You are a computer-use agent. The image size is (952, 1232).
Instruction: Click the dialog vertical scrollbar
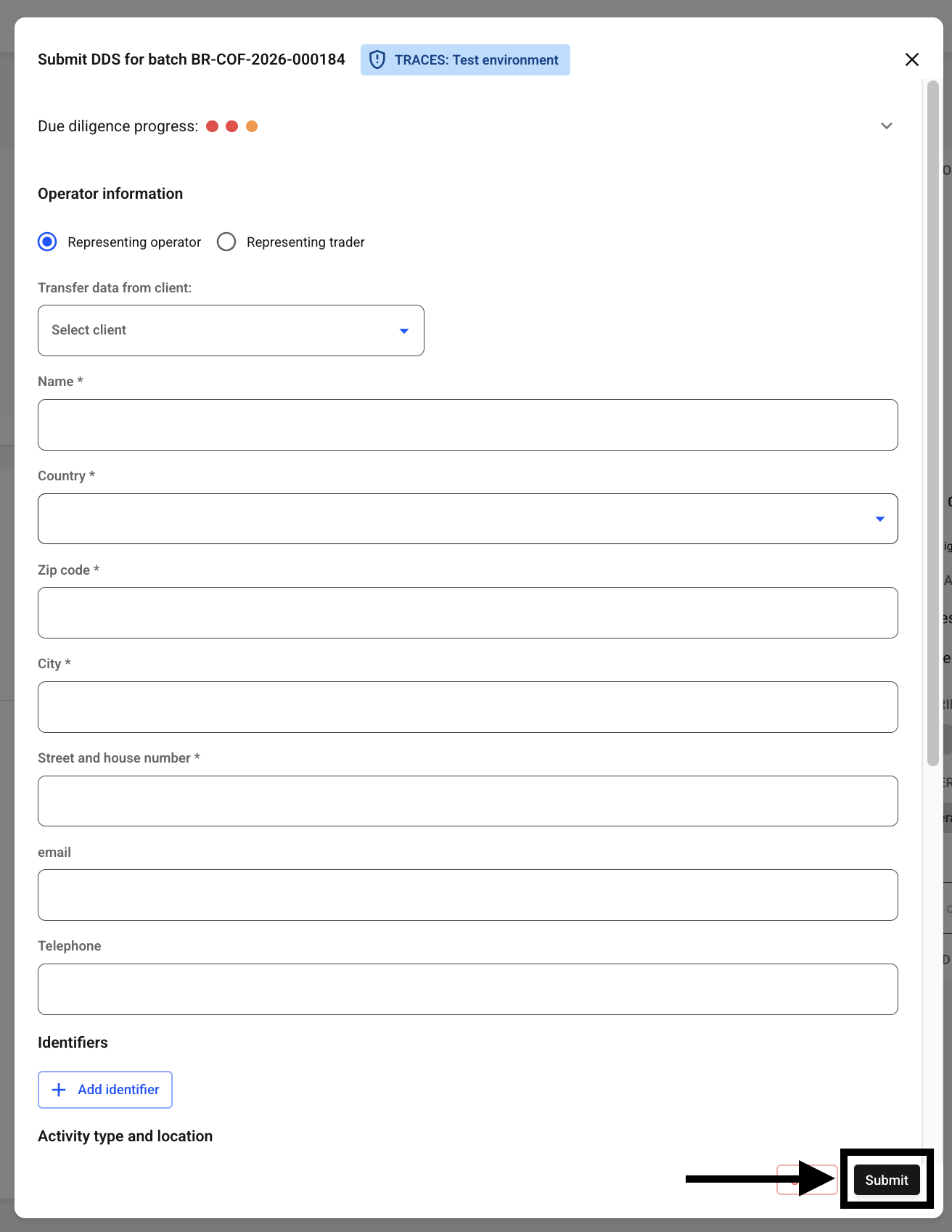933,423
